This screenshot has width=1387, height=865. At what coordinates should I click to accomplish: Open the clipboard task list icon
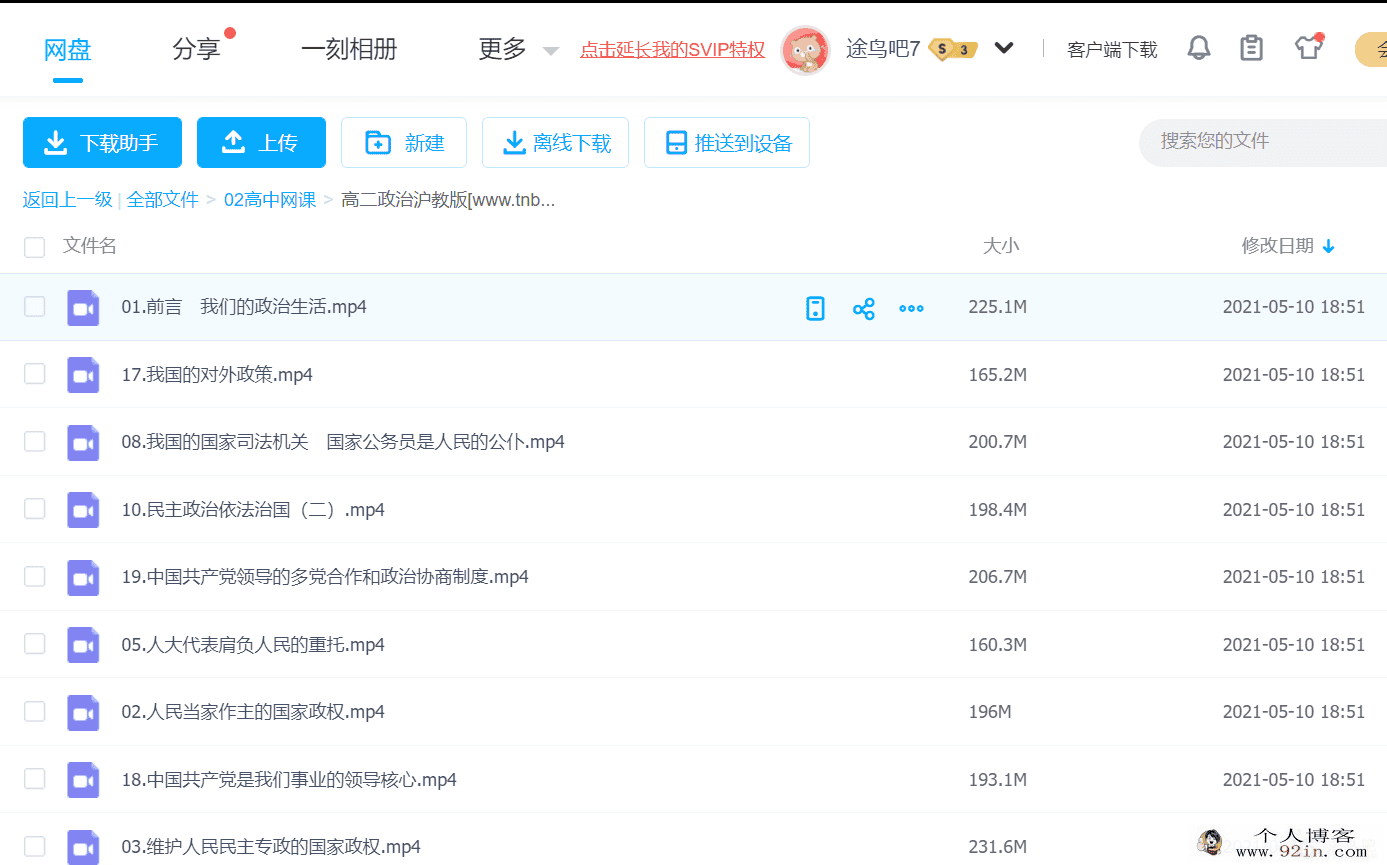point(1251,48)
